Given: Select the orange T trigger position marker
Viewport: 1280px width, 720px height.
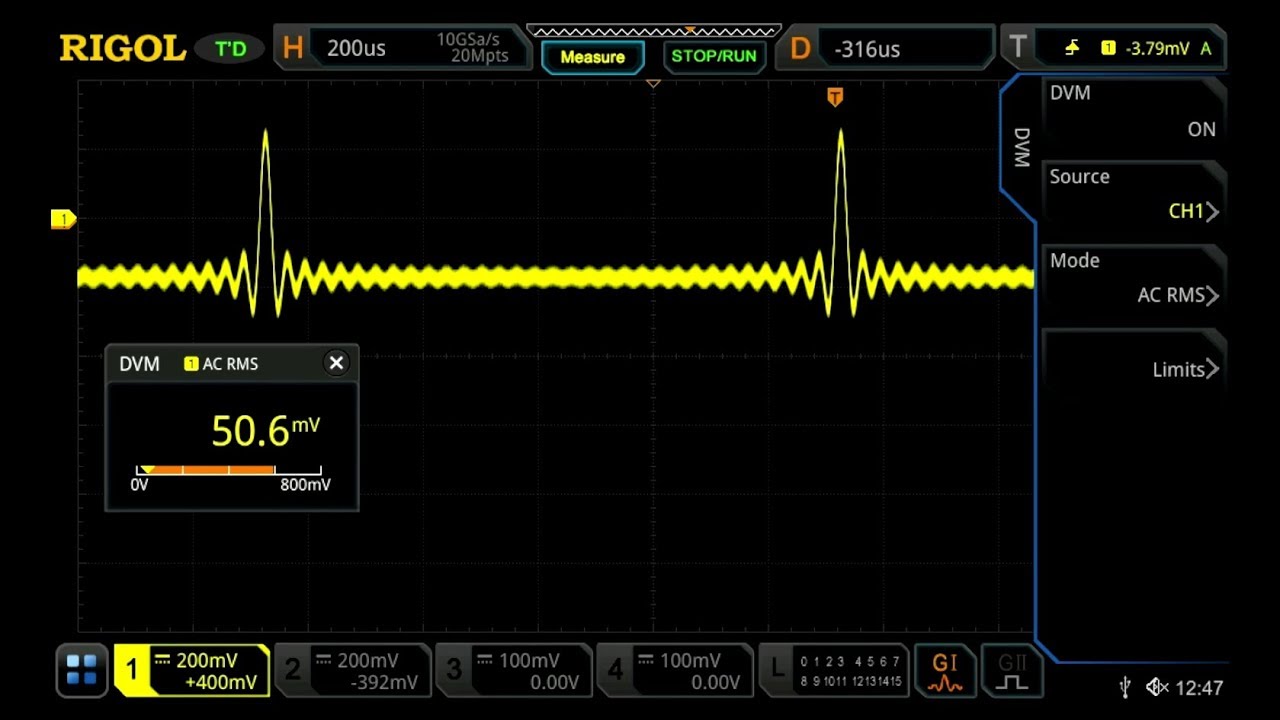Looking at the screenshot, I should coord(835,97).
